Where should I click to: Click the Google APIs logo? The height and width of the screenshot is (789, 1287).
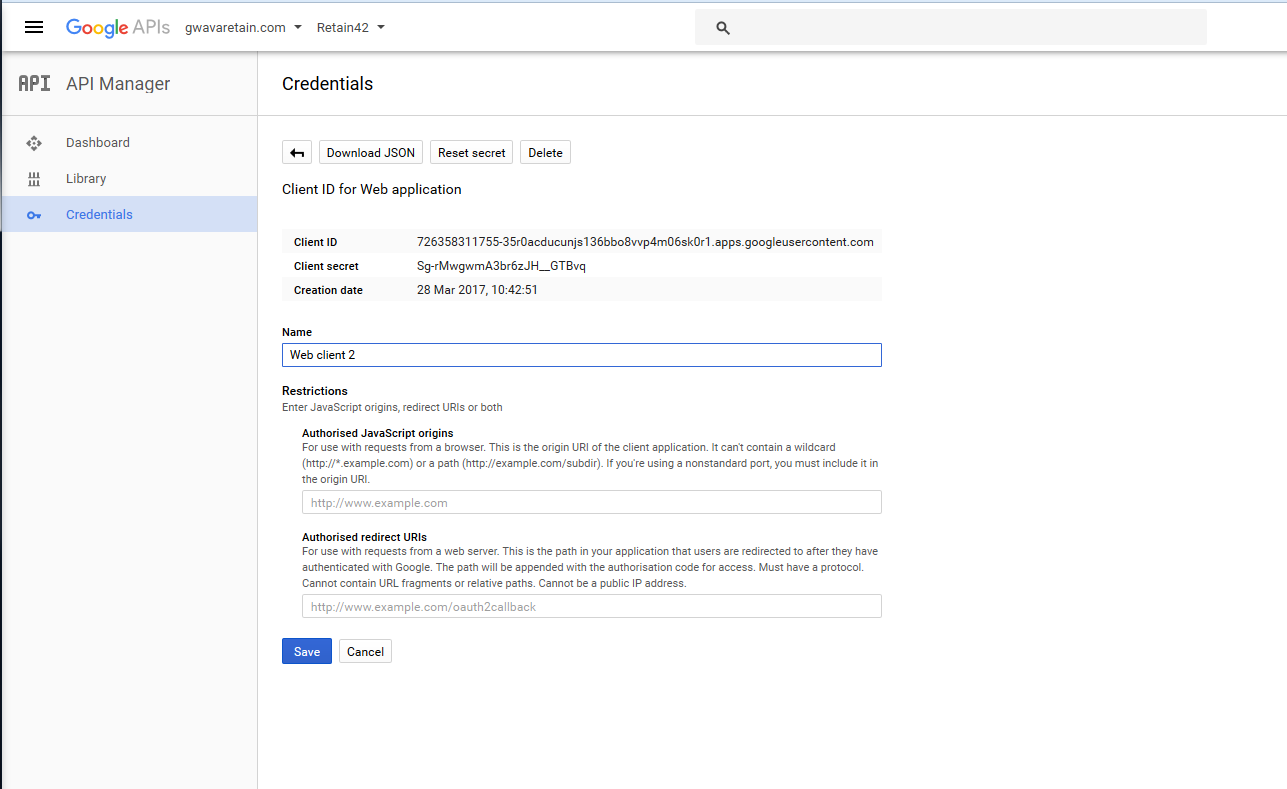pos(118,27)
